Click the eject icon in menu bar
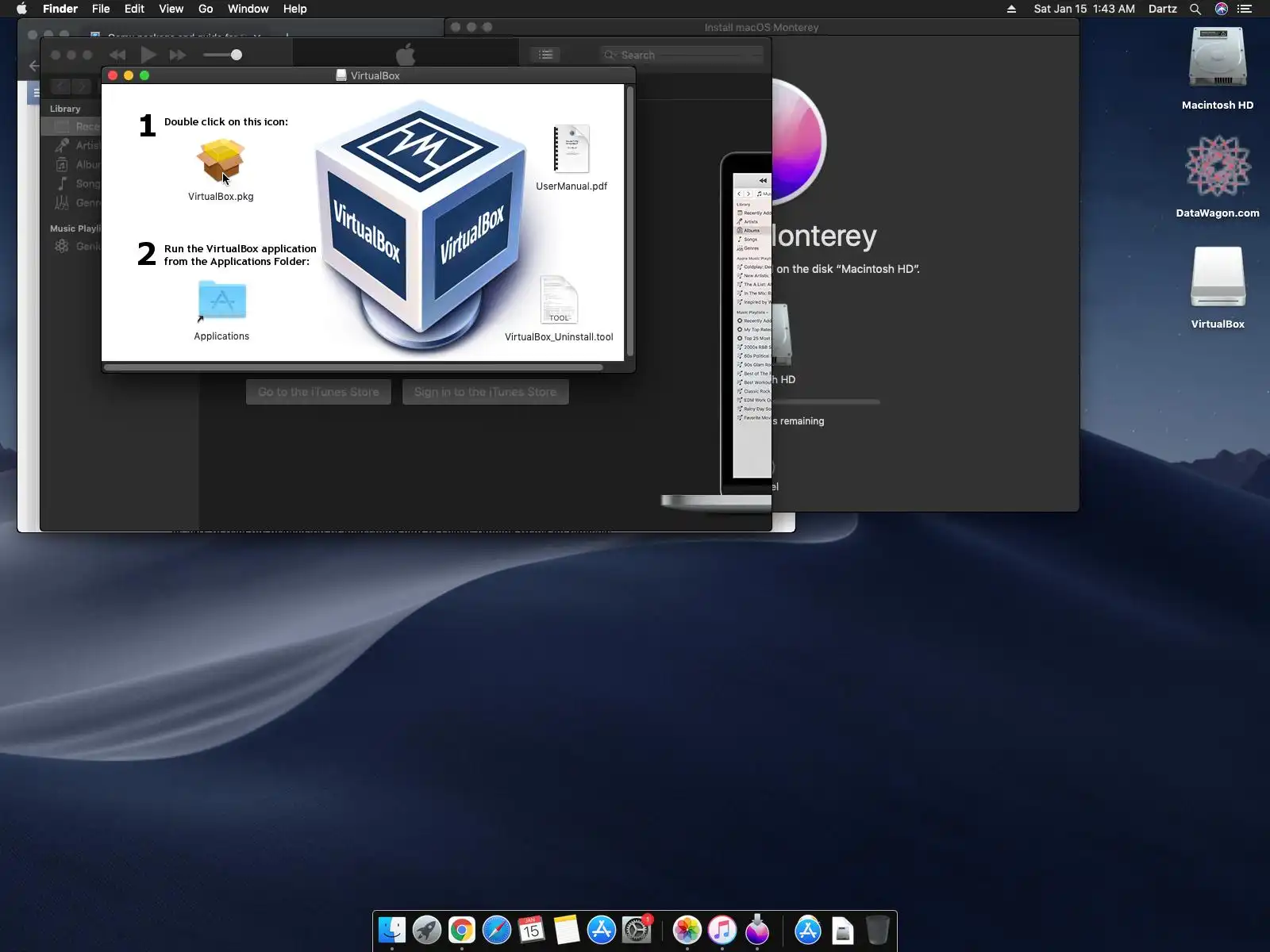The width and height of the screenshot is (1270, 952). click(1011, 9)
